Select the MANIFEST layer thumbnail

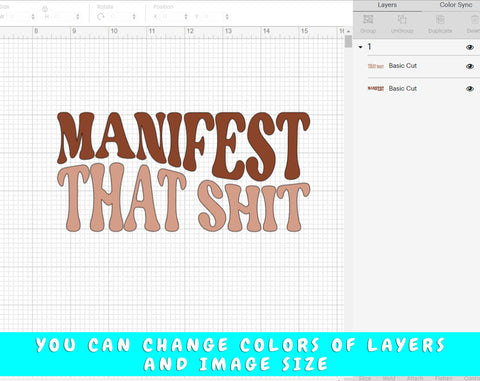point(376,88)
